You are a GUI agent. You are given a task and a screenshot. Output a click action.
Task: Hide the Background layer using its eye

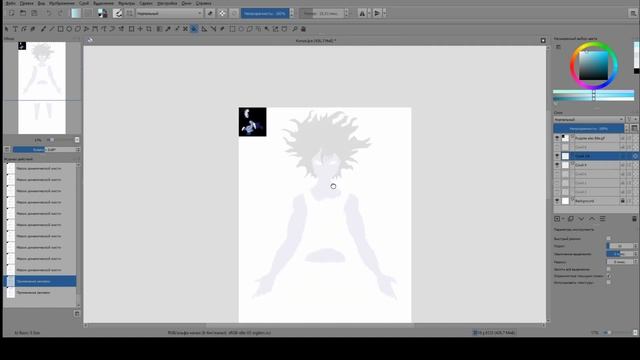click(x=557, y=201)
